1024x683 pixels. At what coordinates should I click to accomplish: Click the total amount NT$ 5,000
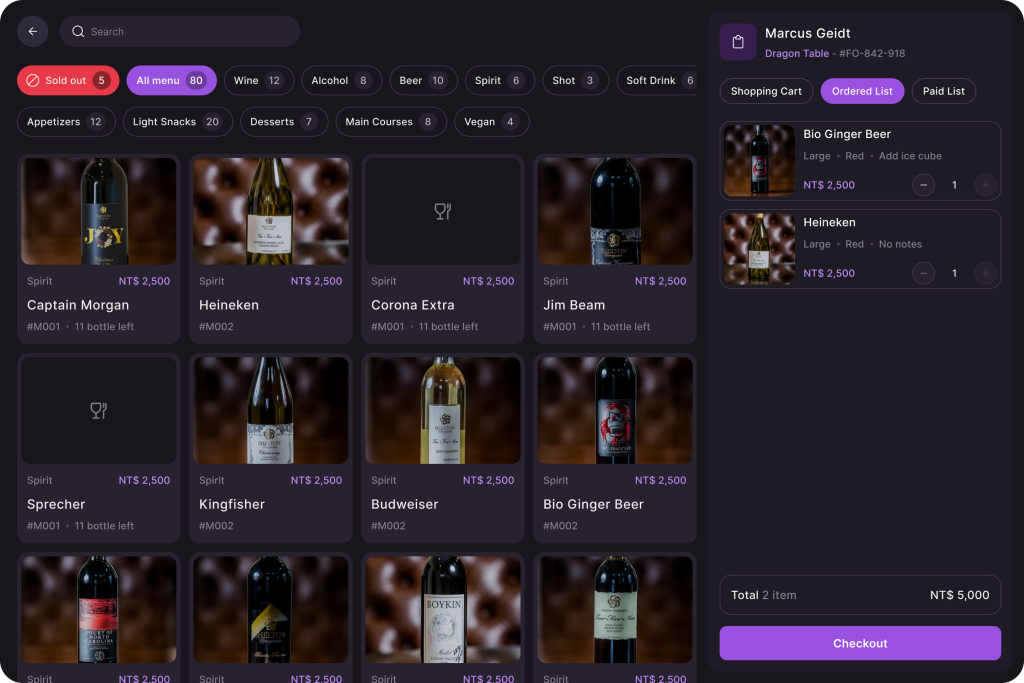(x=959, y=595)
